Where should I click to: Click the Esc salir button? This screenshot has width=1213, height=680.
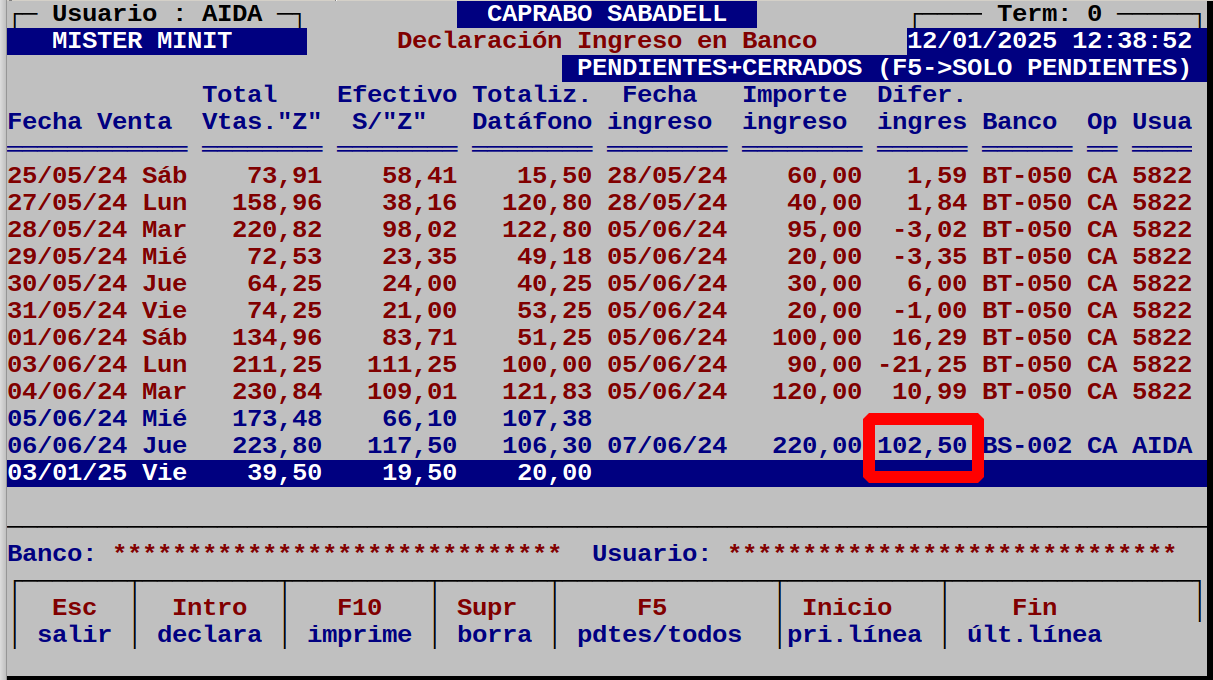(75, 621)
